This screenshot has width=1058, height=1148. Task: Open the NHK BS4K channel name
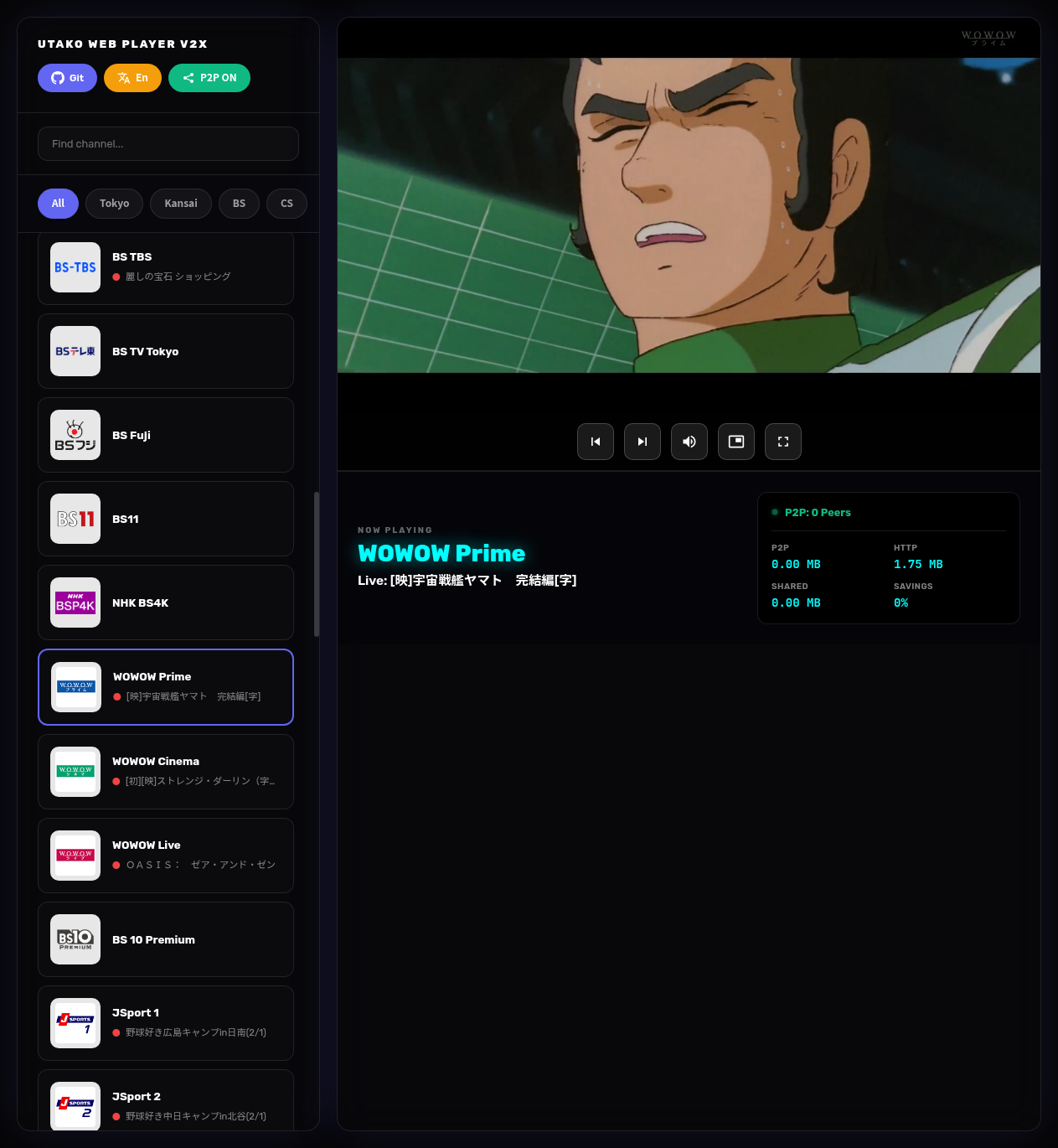(x=141, y=603)
